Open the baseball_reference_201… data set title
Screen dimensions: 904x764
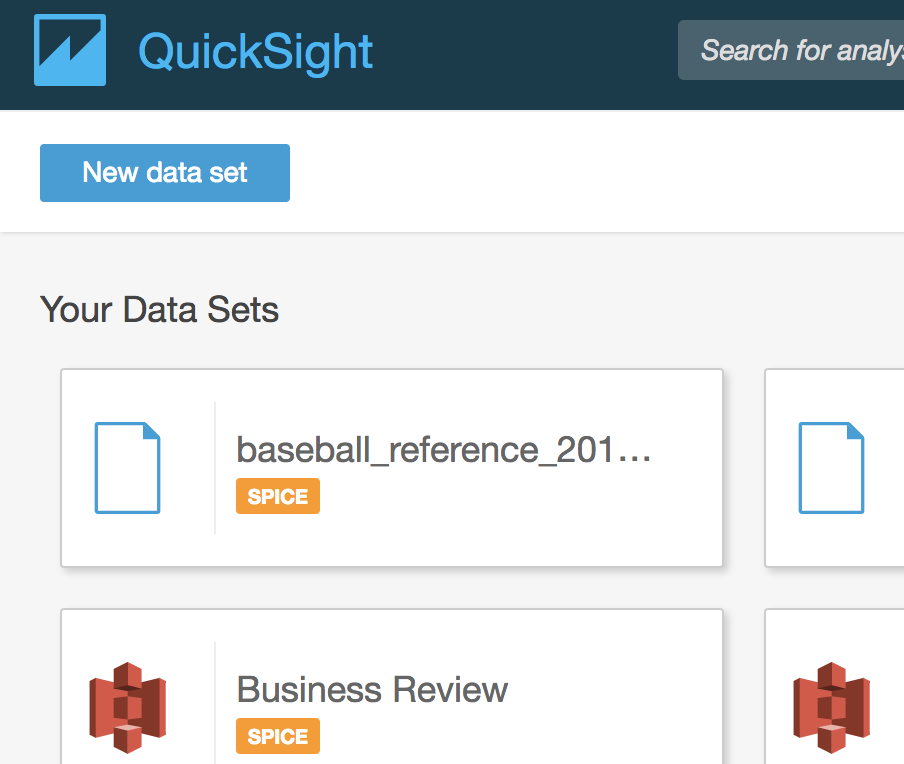coord(443,450)
